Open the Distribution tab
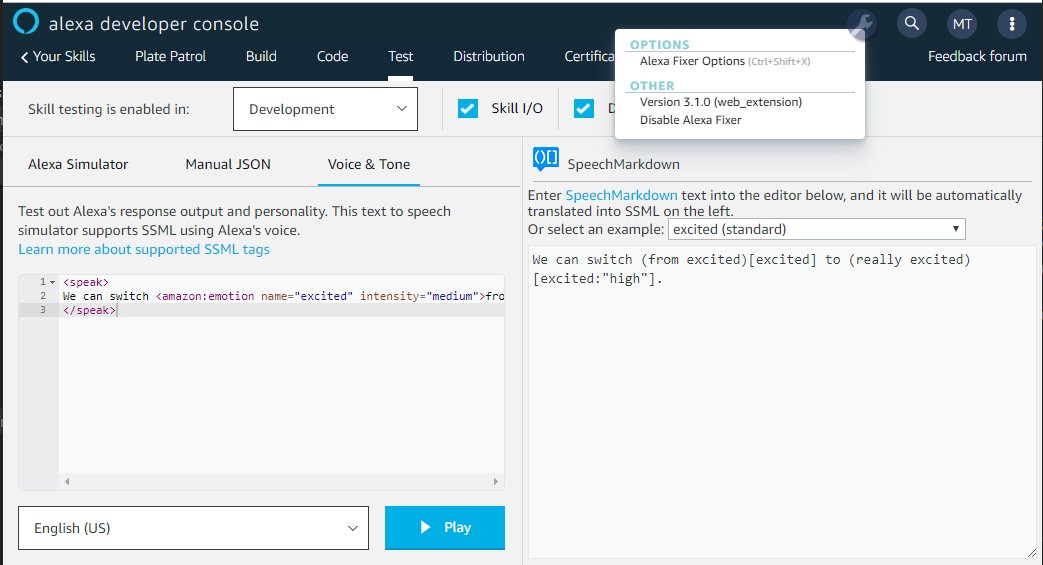This screenshot has height=565, width=1043. pos(489,57)
